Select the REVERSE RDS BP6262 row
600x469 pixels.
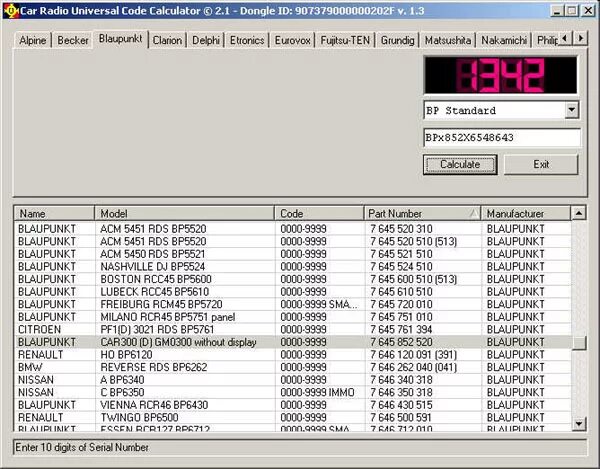point(293,367)
